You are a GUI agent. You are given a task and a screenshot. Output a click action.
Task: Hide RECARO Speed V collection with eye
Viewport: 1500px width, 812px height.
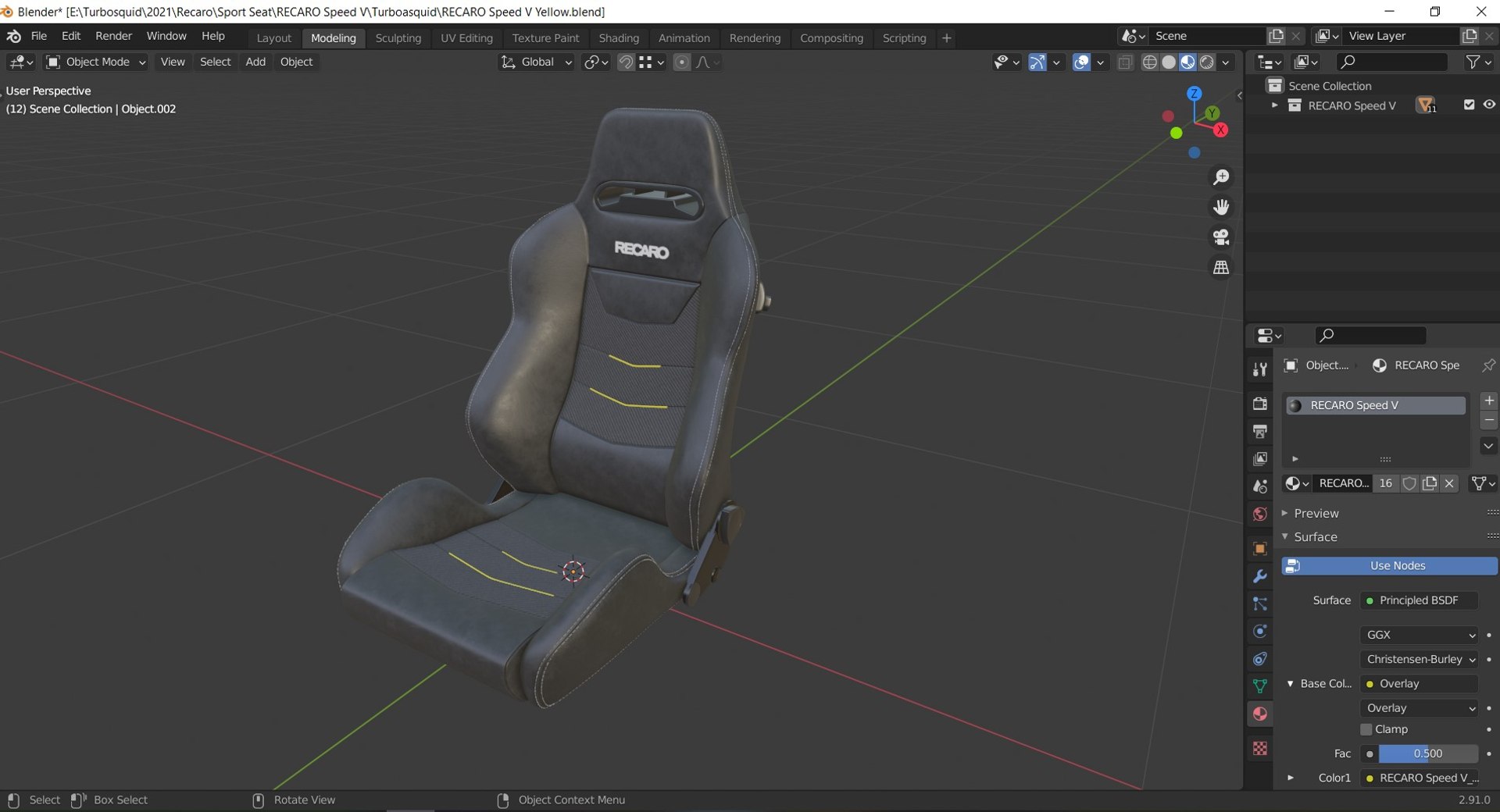(1489, 105)
